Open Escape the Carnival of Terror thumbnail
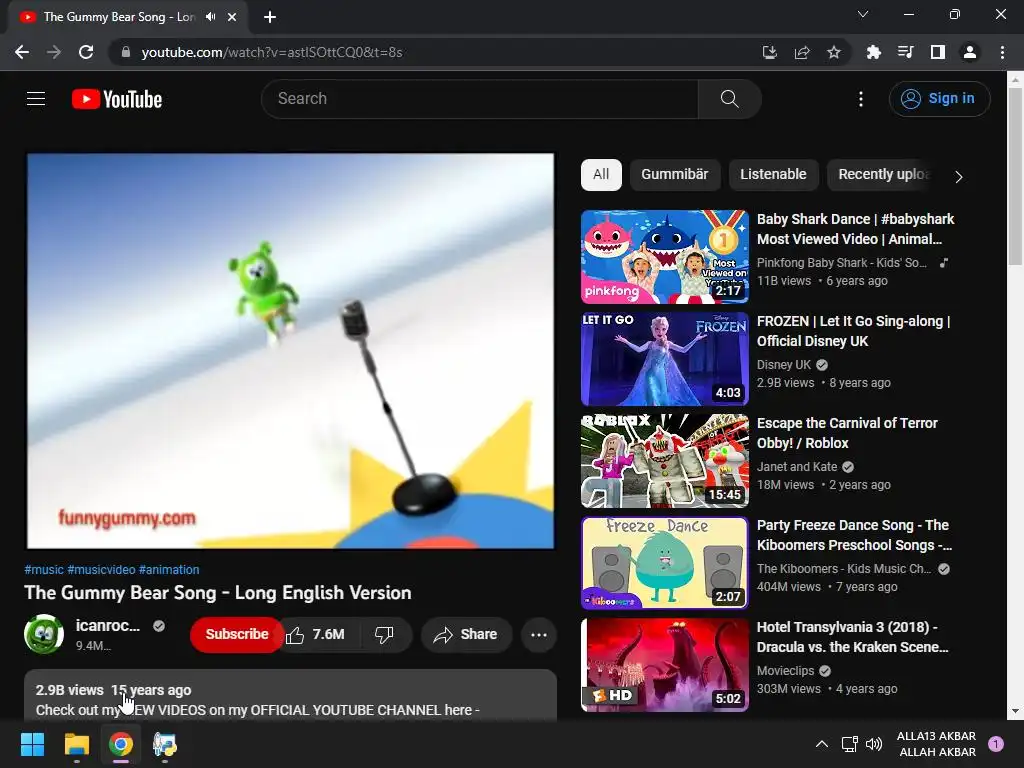Viewport: 1024px width, 768px height. (x=665, y=460)
